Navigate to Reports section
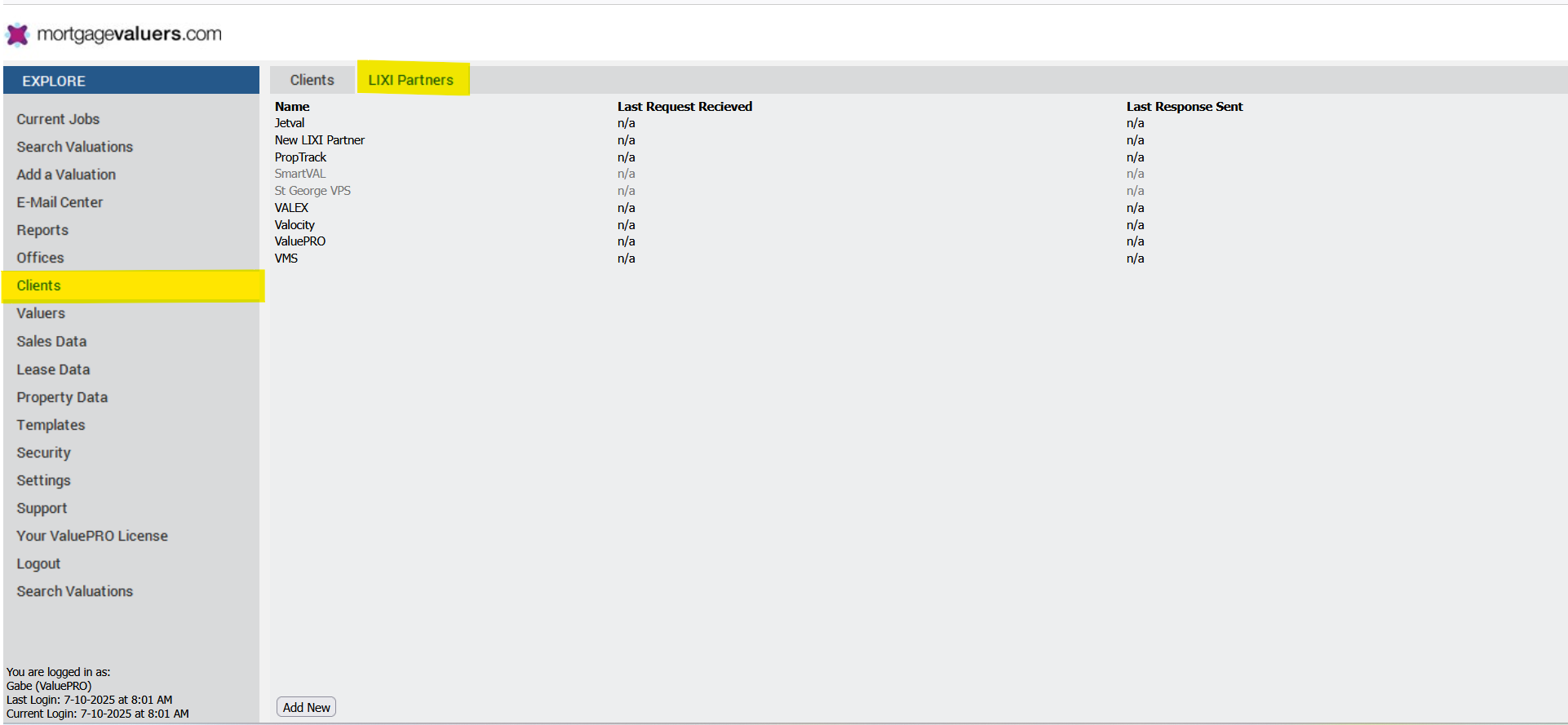The image size is (1568, 725). (42, 230)
